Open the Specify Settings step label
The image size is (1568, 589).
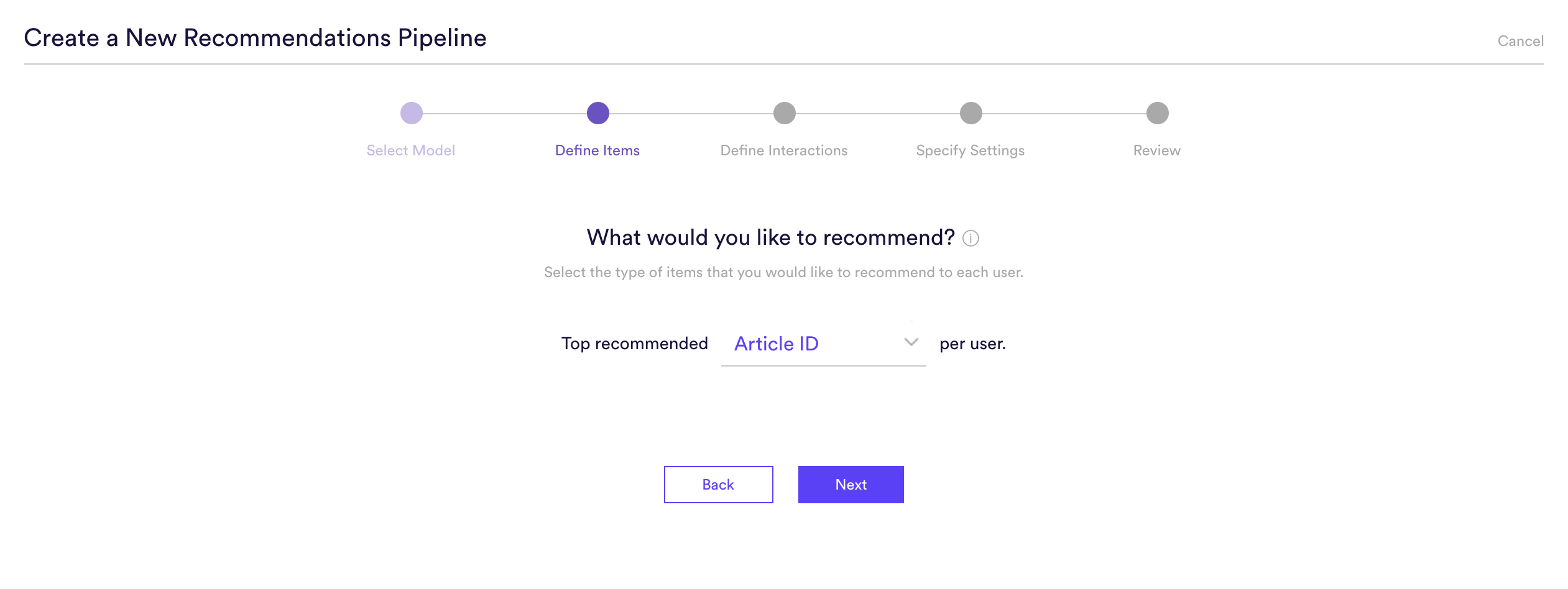click(971, 151)
